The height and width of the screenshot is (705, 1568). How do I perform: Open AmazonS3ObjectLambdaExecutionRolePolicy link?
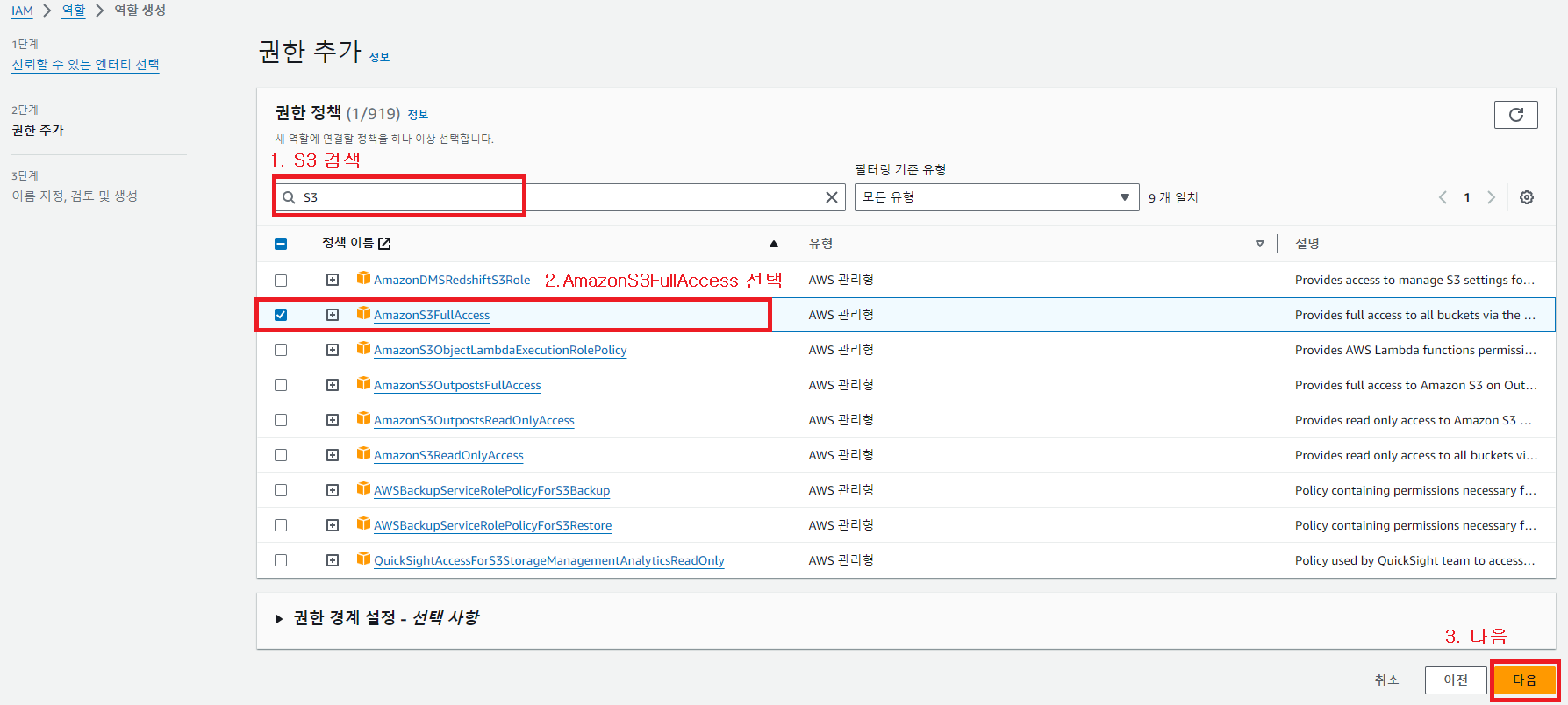tap(500, 350)
